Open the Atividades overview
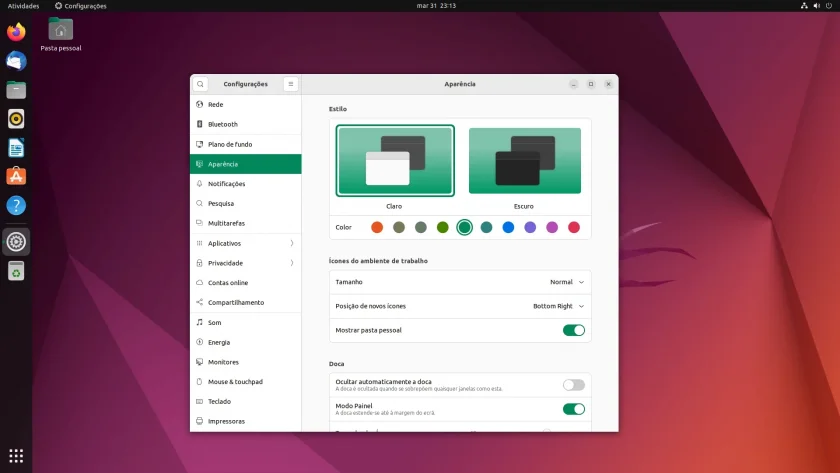The width and height of the screenshot is (840, 473). [24, 6]
